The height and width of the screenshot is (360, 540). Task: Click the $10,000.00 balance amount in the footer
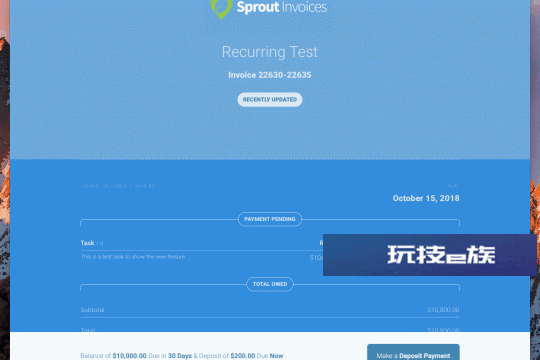pyautogui.click(x=129, y=356)
